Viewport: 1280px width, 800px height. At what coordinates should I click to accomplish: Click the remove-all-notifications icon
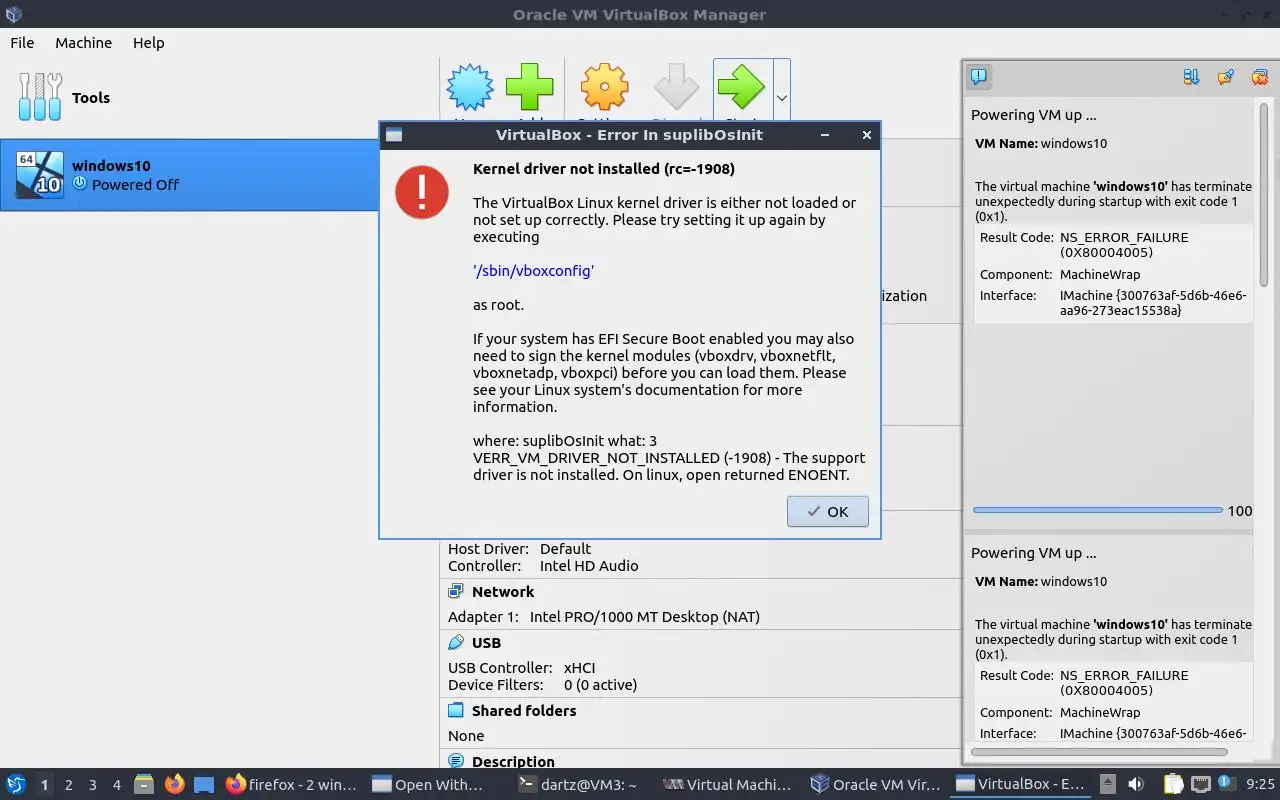point(1260,76)
